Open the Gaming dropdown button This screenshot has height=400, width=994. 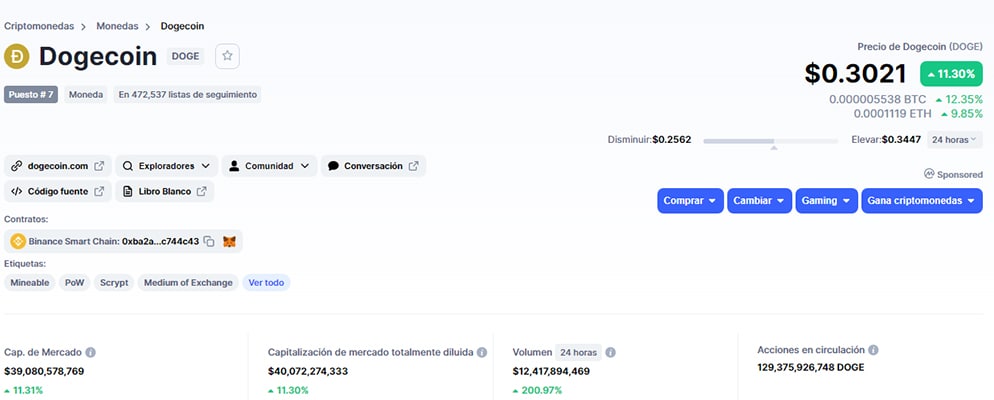(827, 200)
